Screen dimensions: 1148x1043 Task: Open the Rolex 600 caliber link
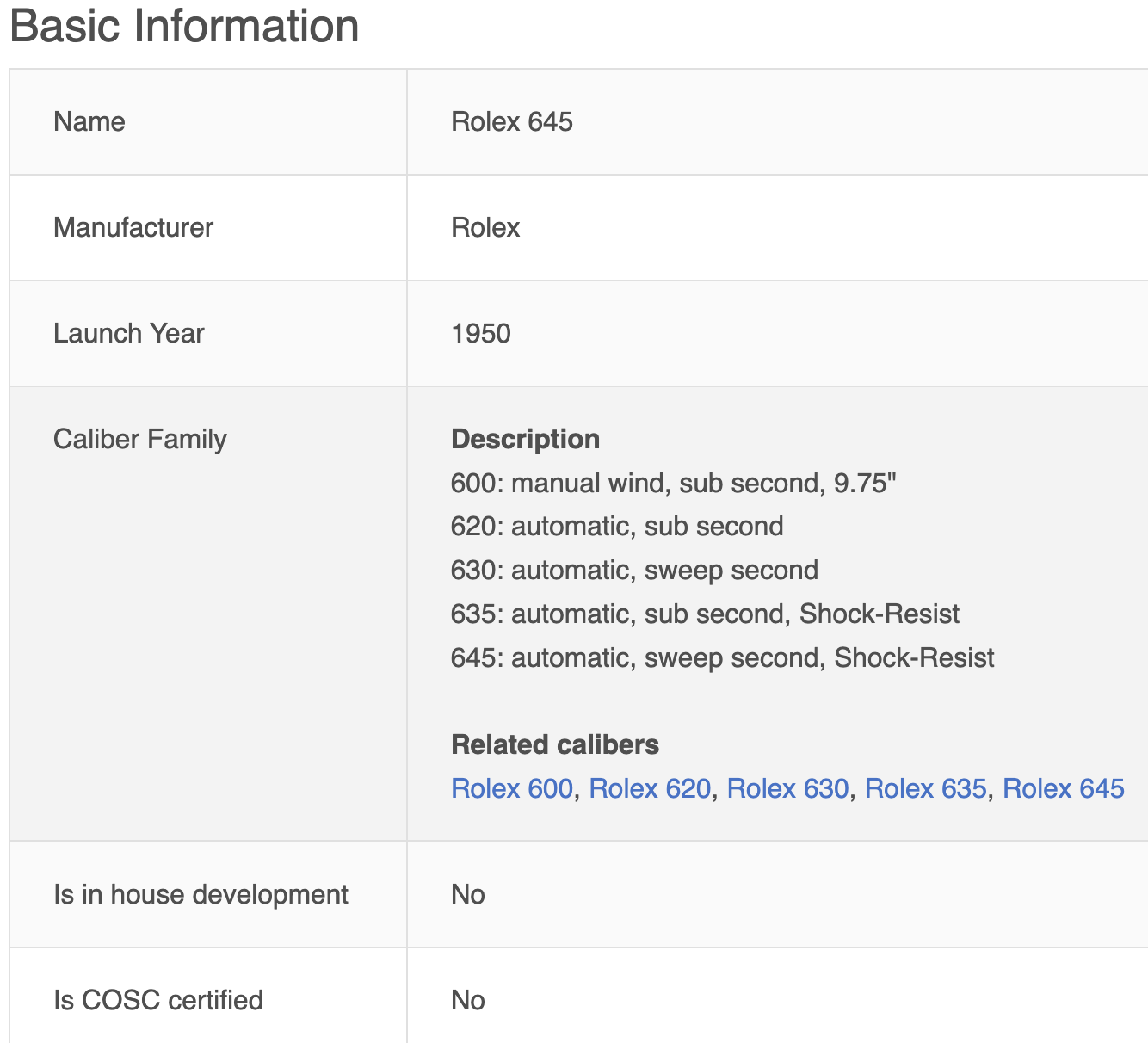coord(512,788)
